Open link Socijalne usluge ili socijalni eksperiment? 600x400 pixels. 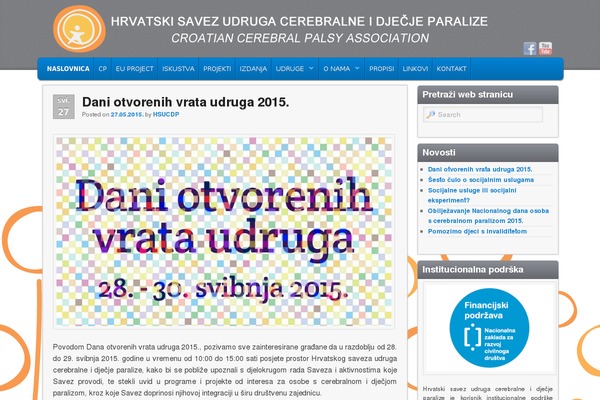tap(472, 195)
